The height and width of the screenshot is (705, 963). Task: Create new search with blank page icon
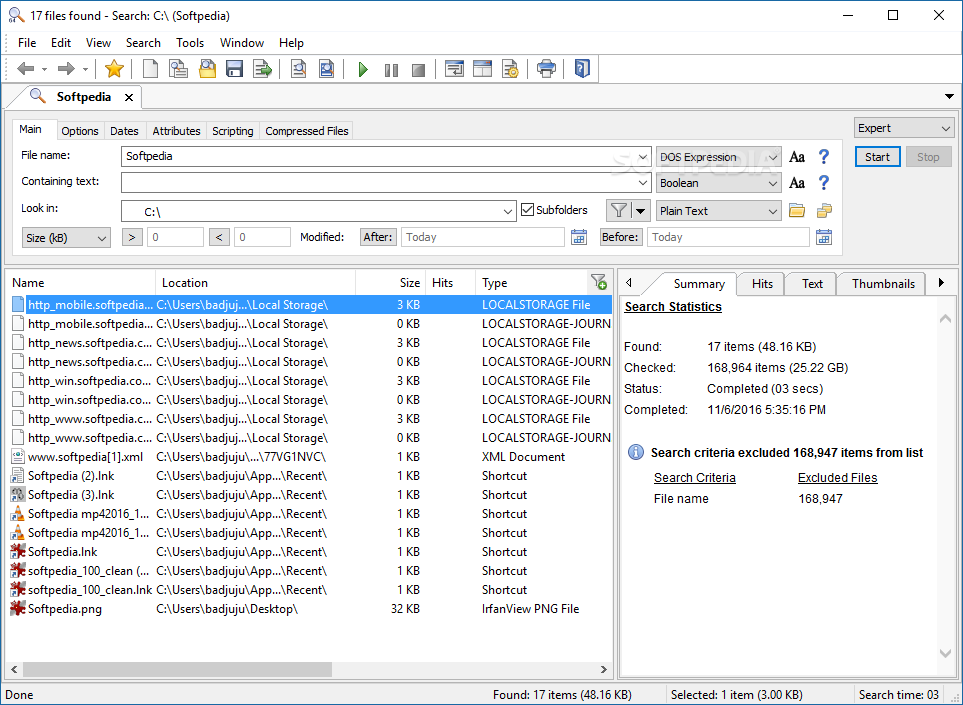point(150,69)
